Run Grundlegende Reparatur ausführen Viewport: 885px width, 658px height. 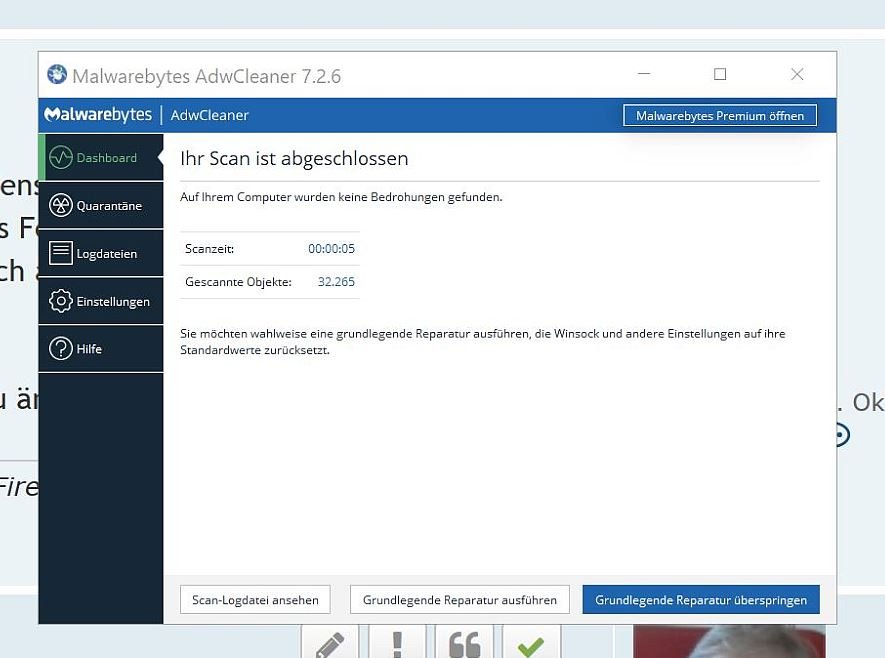tap(459, 600)
